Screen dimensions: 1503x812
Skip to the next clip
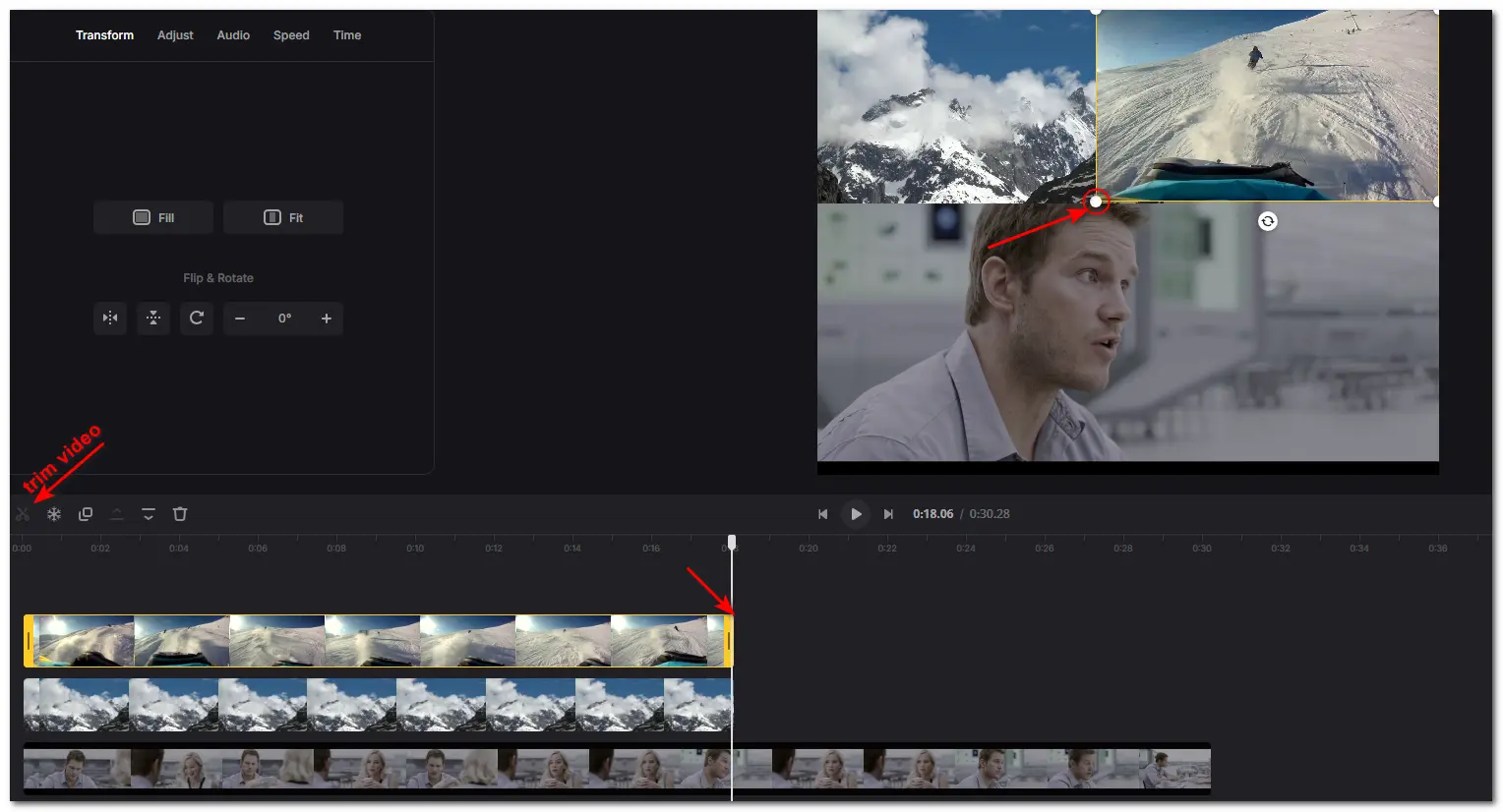(888, 514)
